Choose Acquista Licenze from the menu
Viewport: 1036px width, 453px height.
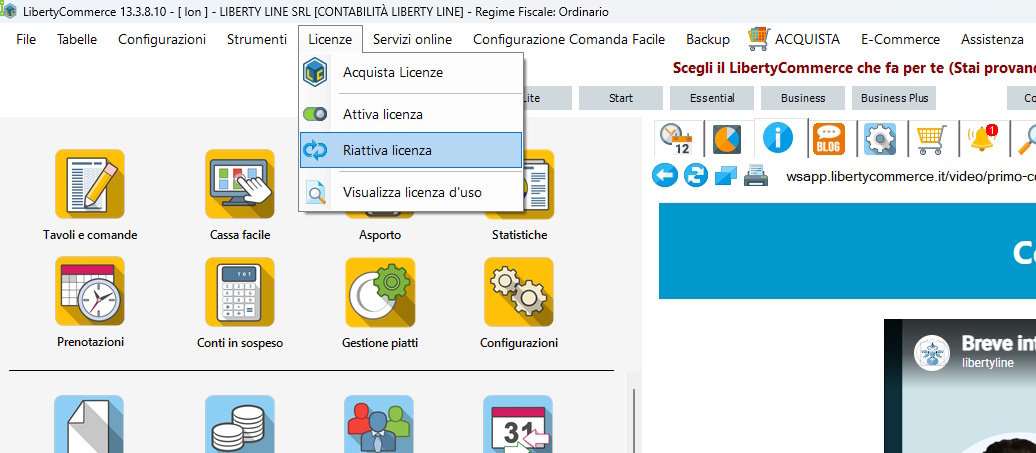pyautogui.click(x=410, y=73)
